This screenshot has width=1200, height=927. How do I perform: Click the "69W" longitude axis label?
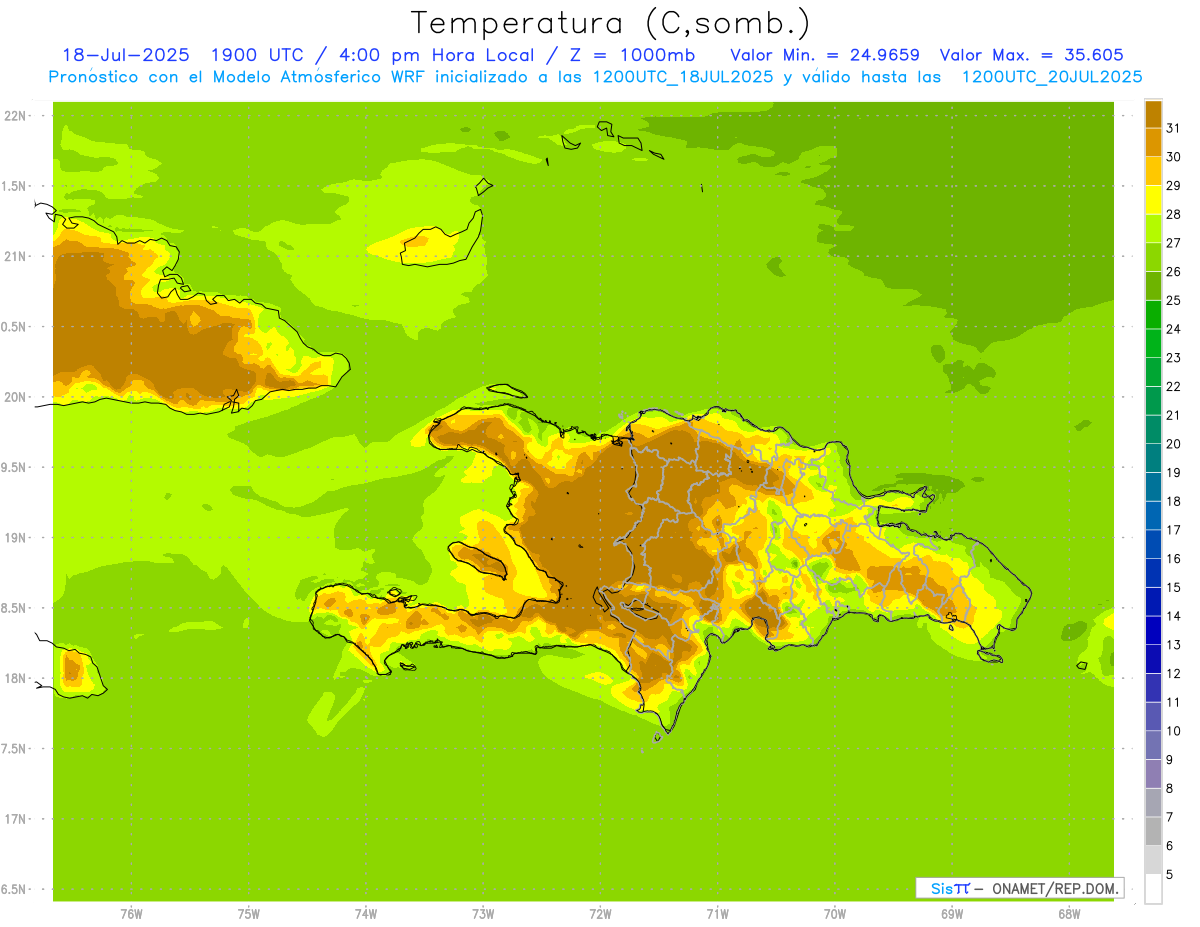coord(952,913)
